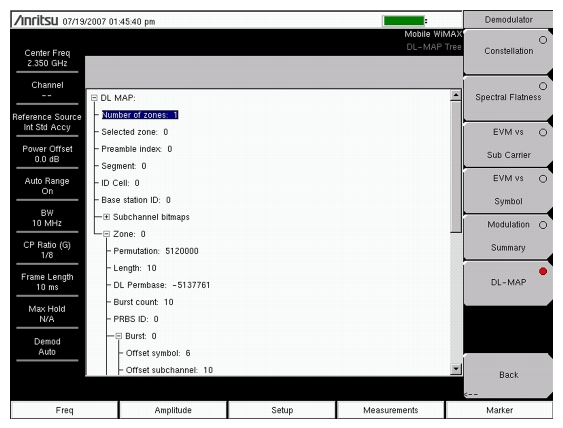The width and height of the screenshot is (563, 428).
Task: Open the Sub Carrier EVM view
Action: click(508, 144)
